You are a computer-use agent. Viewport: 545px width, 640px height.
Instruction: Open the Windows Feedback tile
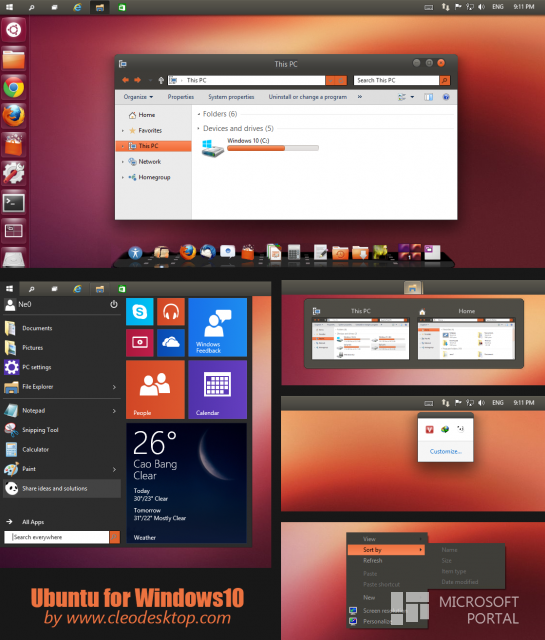pos(218,327)
